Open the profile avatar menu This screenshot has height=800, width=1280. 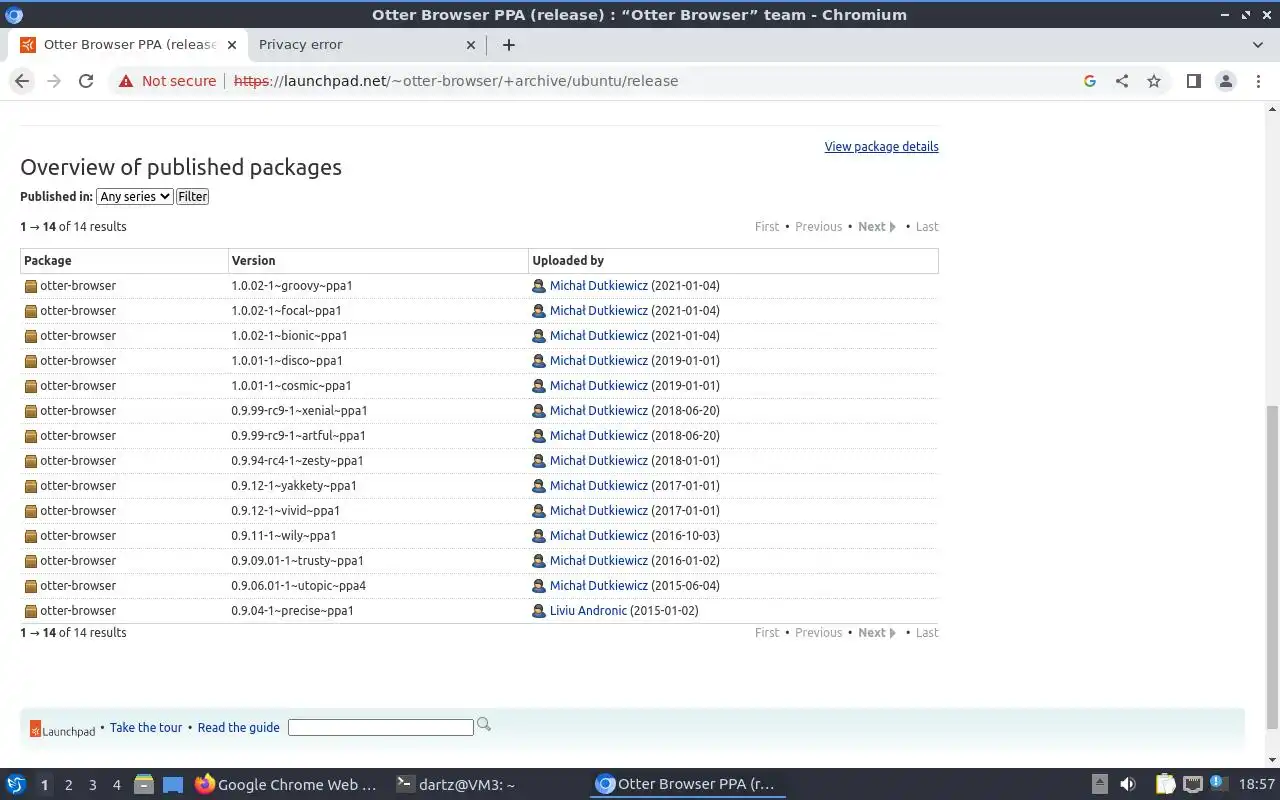[1226, 81]
